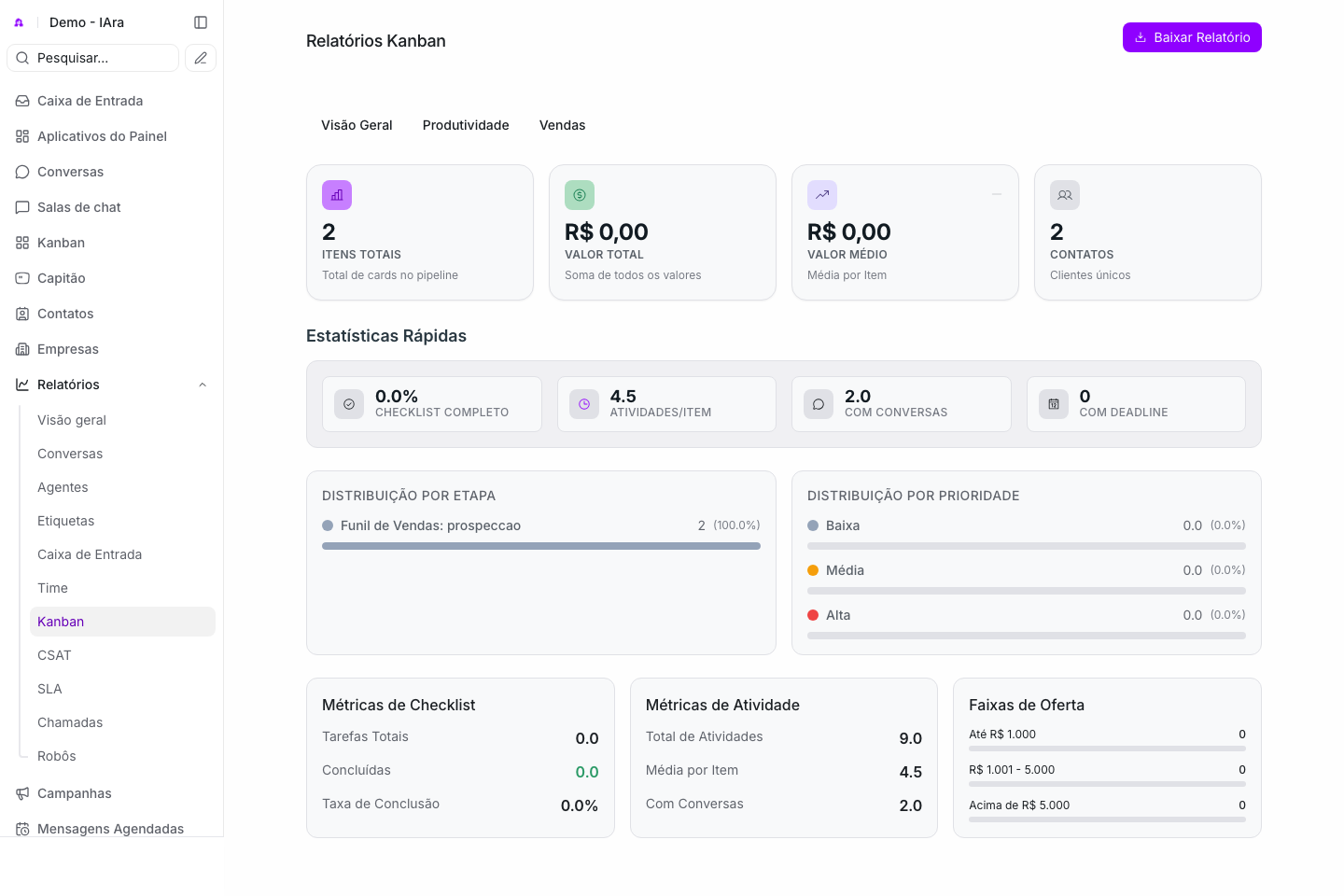1344x896 pixels.
Task: Open top-level Kanban sidebar item
Action: click(x=112, y=243)
